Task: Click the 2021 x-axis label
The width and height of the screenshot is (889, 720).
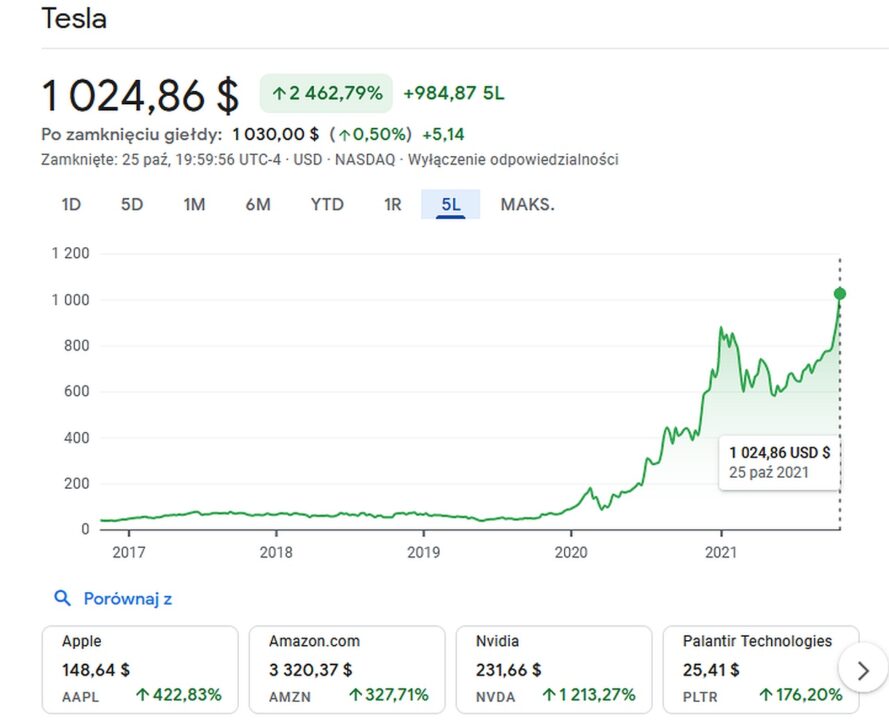Action: point(721,552)
